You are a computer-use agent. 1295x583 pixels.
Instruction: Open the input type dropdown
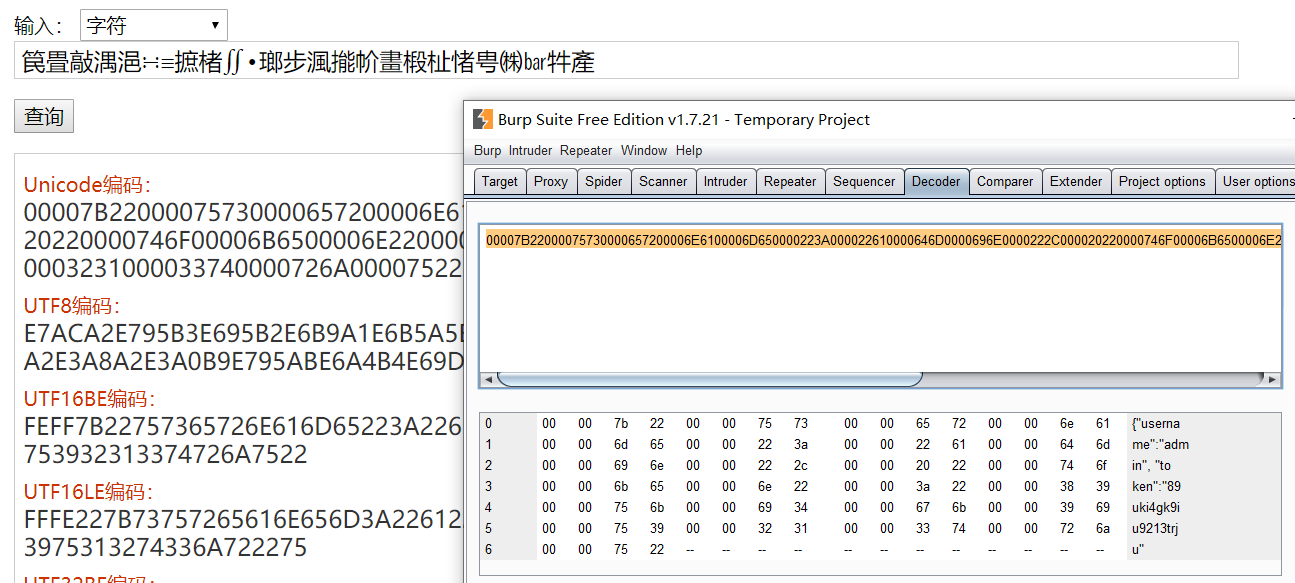pyautogui.click(x=153, y=25)
